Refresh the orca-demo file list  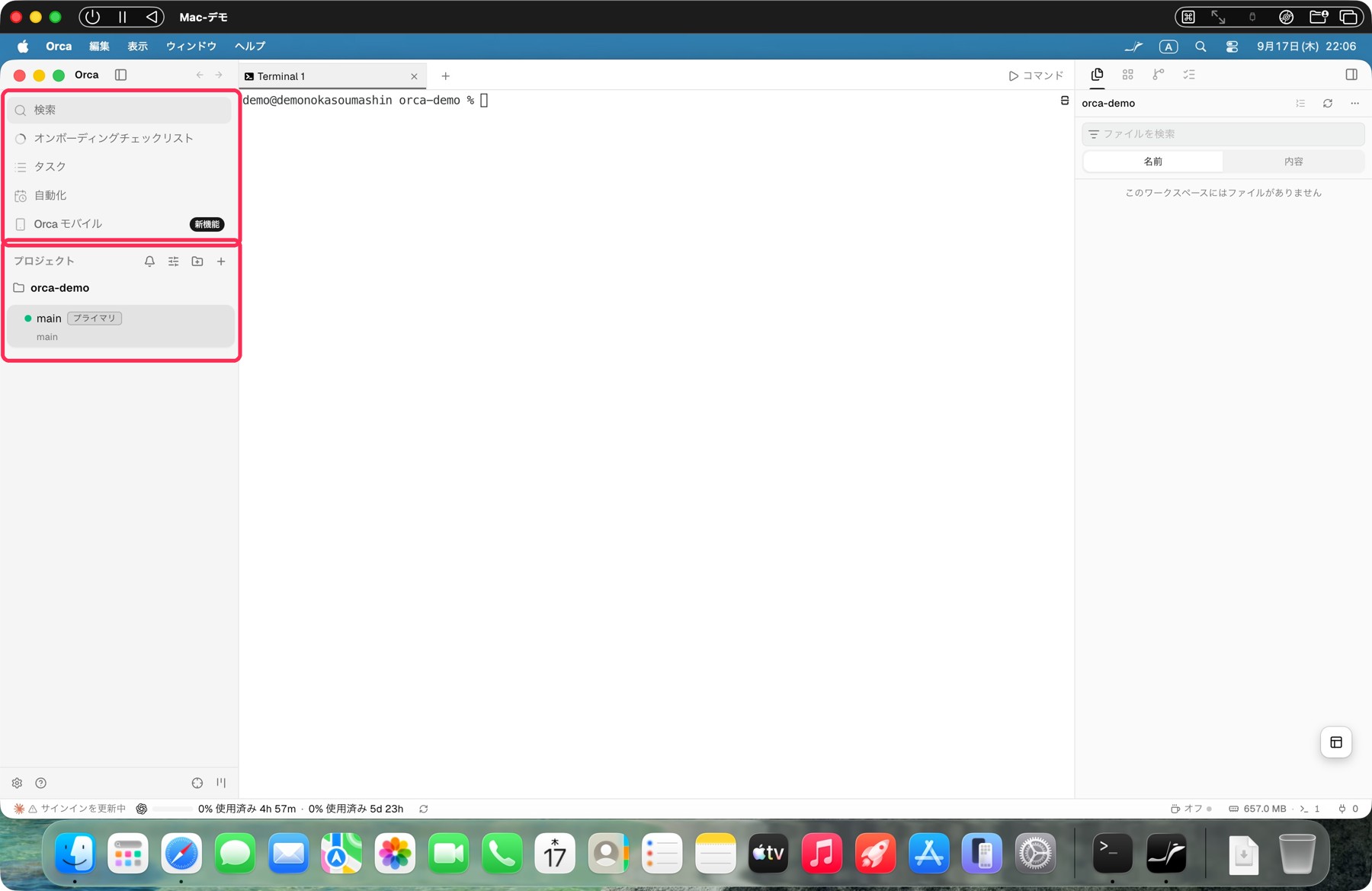[x=1328, y=104]
